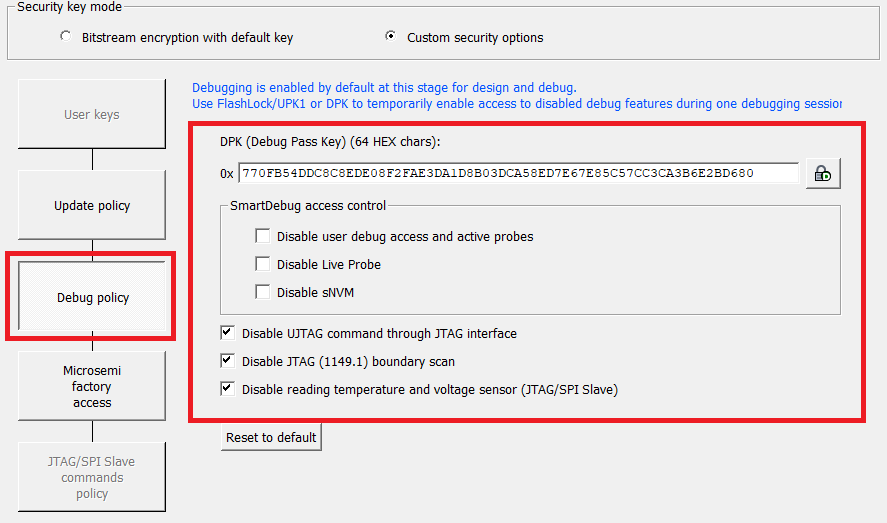This screenshot has height=523, width=887.
Task: Toggle Disable JTAG (1149.1) boundary scan
Action: click(x=228, y=361)
